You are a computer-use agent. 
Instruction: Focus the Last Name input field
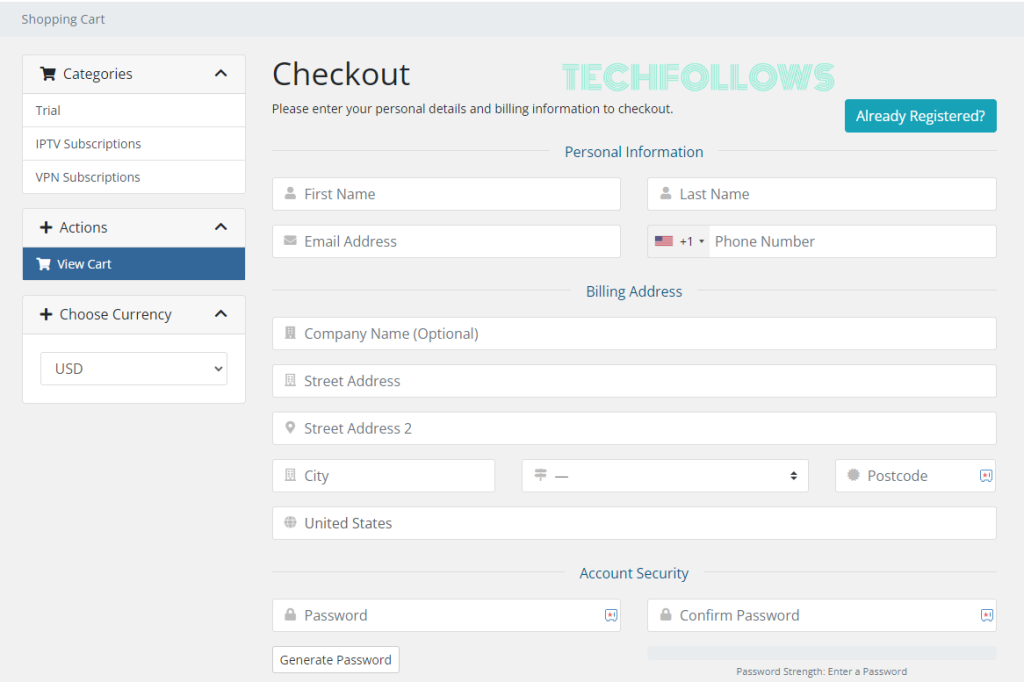click(822, 194)
